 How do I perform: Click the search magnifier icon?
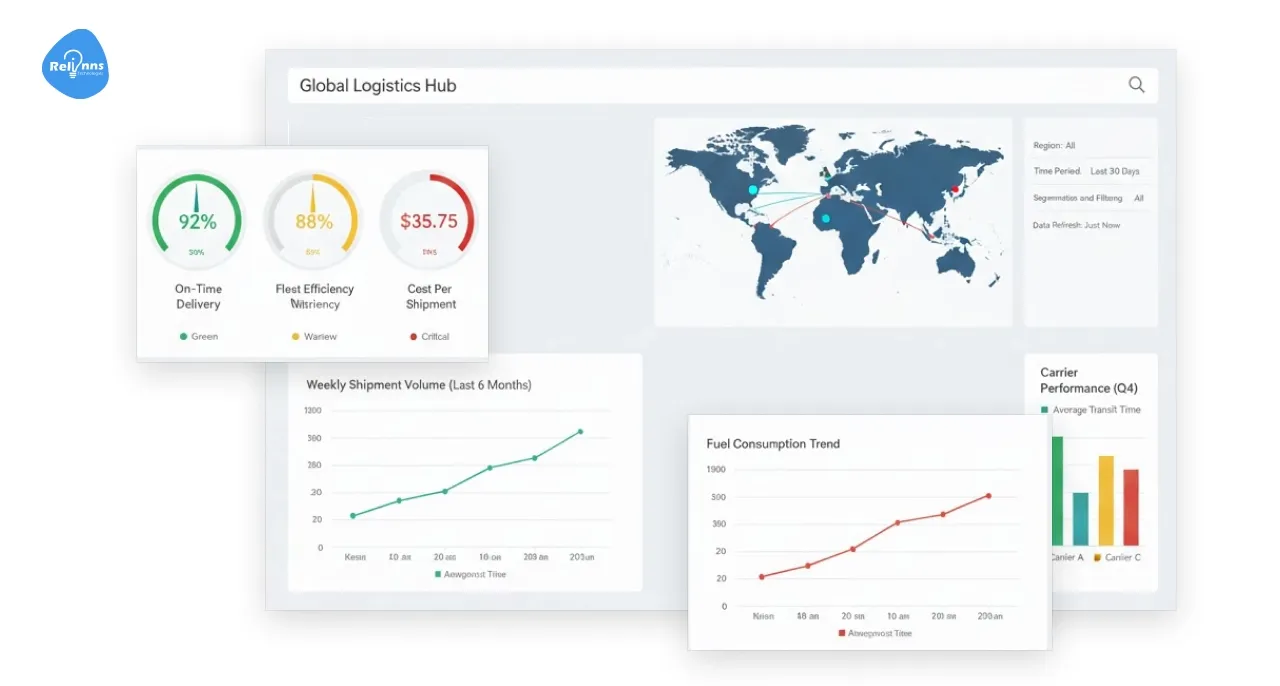pyautogui.click(x=1136, y=85)
